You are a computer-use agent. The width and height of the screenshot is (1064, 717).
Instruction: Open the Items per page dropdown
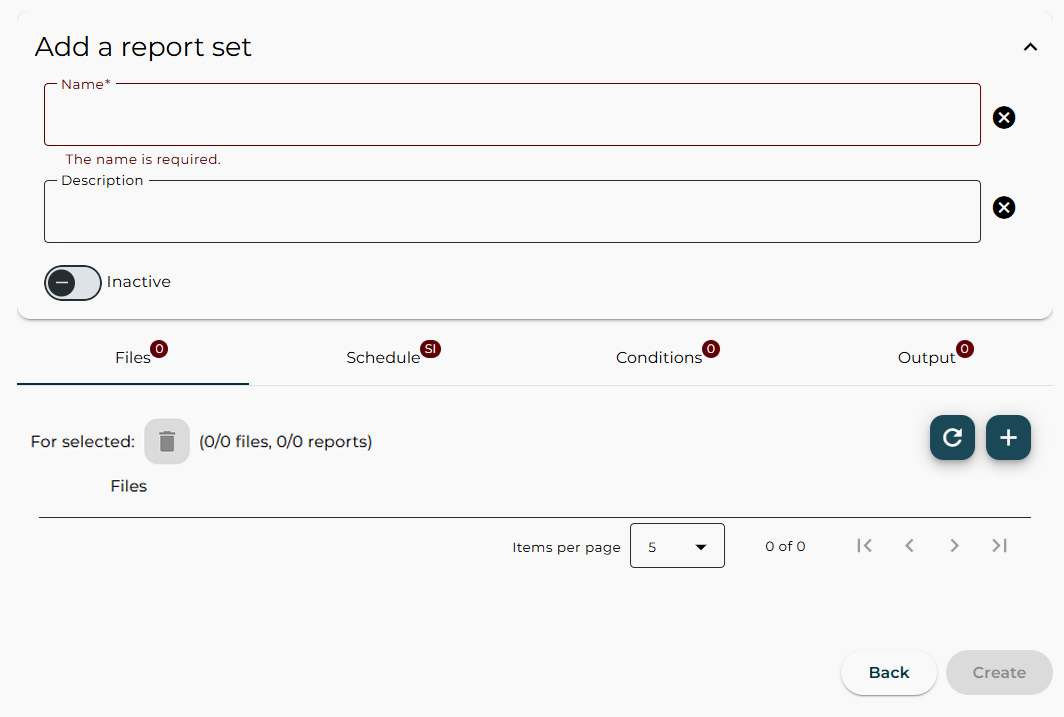point(677,546)
